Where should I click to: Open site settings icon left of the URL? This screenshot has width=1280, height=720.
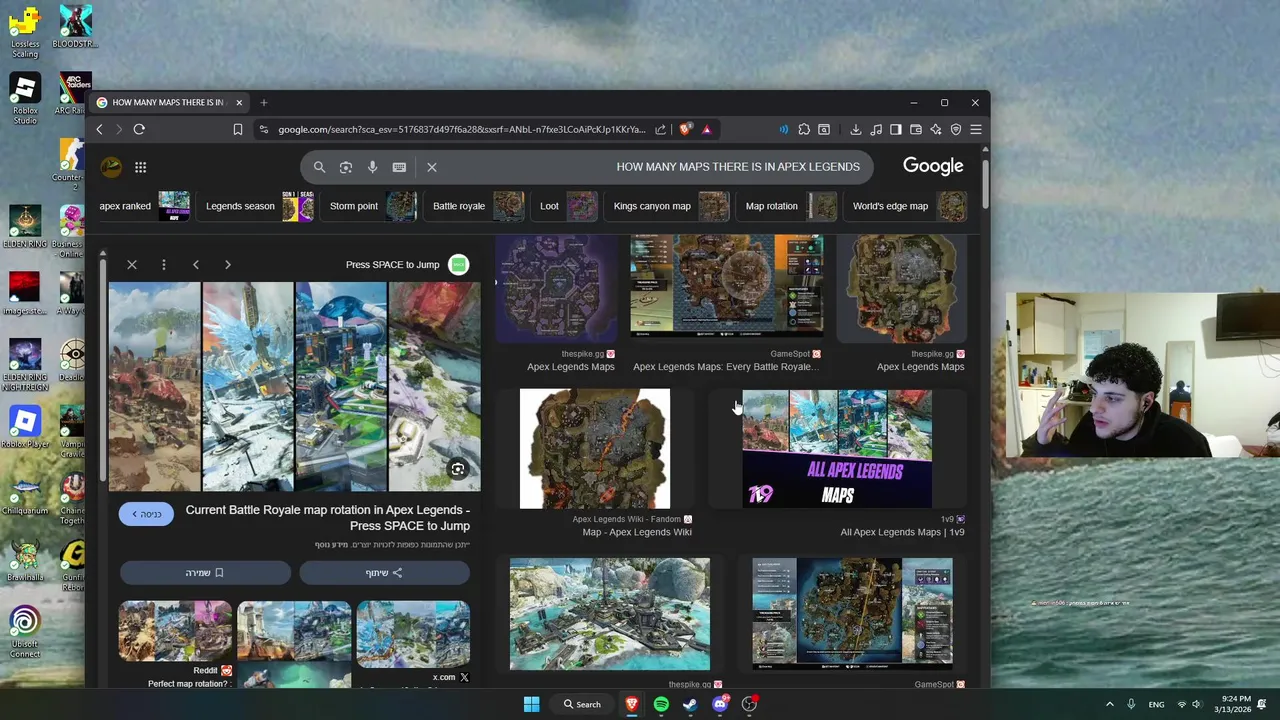263,129
